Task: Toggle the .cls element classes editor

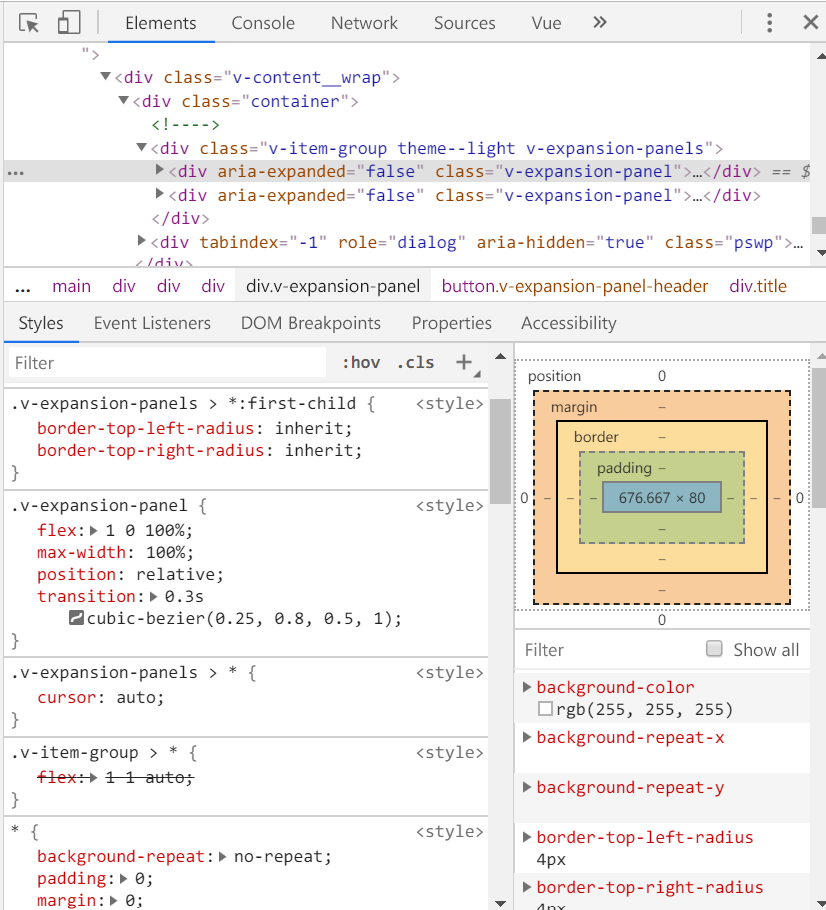Action: pos(416,362)
